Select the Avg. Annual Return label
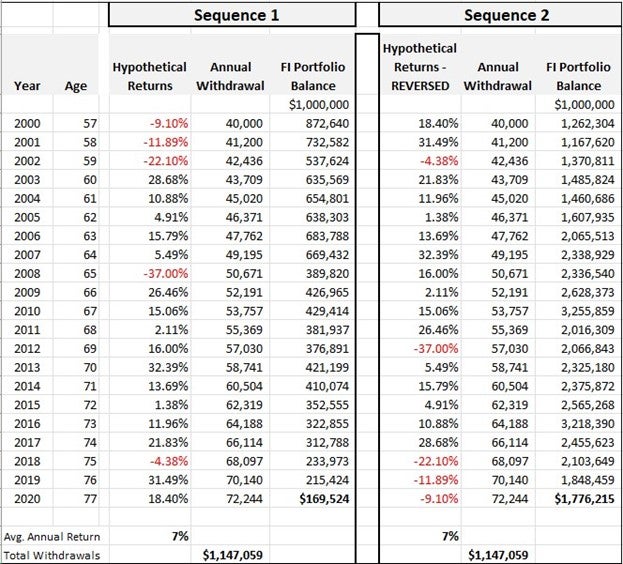 [x=52, y=537]
